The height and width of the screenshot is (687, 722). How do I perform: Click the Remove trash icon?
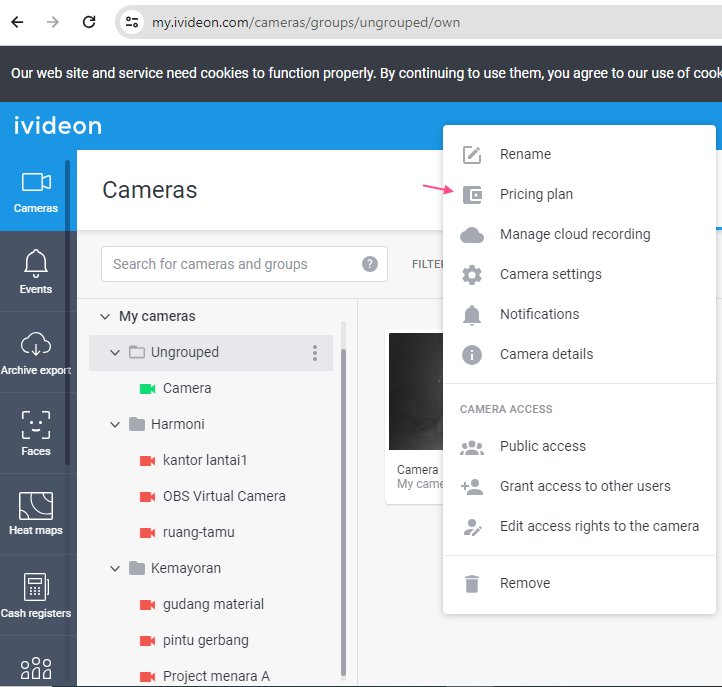(472, 583)
